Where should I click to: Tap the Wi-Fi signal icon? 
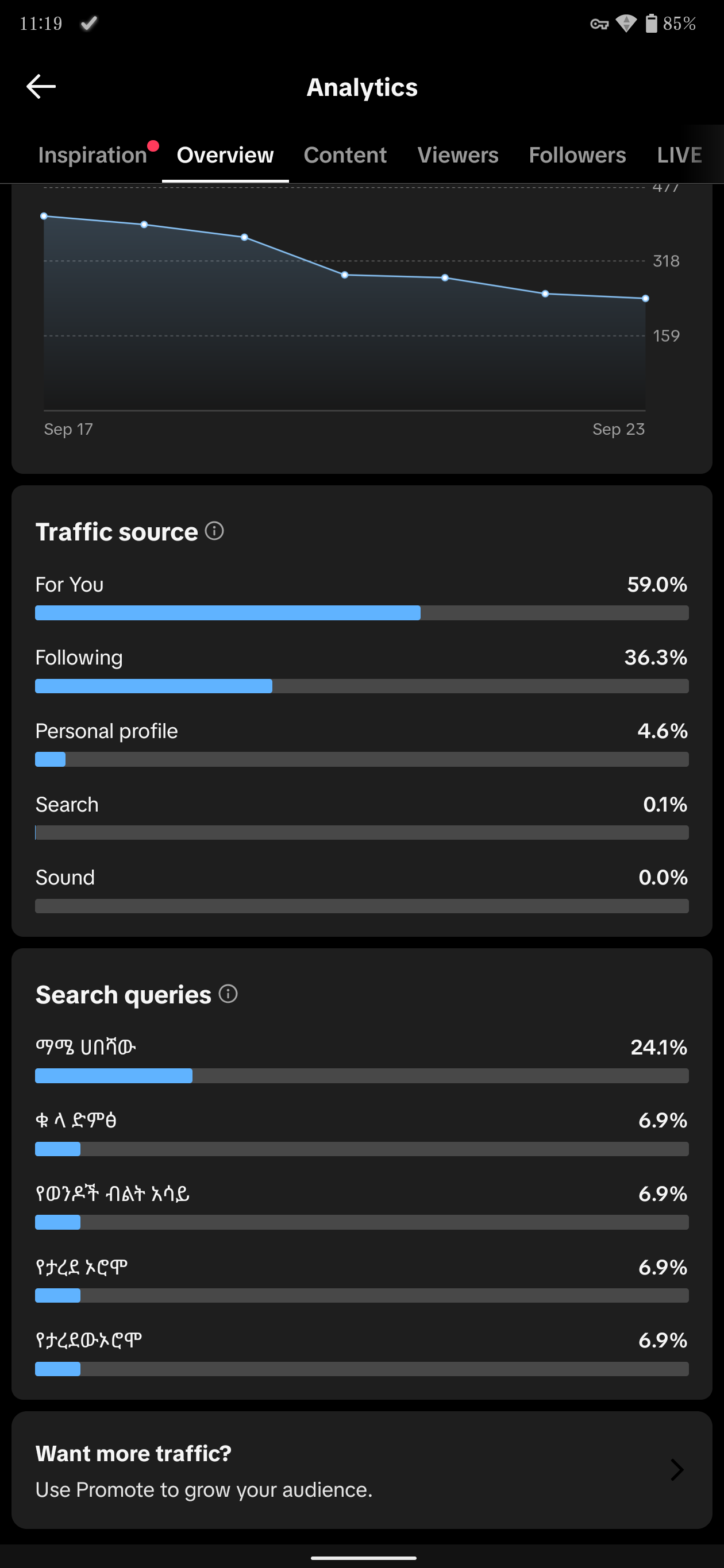pyautogui.click(x=626, y=23)
